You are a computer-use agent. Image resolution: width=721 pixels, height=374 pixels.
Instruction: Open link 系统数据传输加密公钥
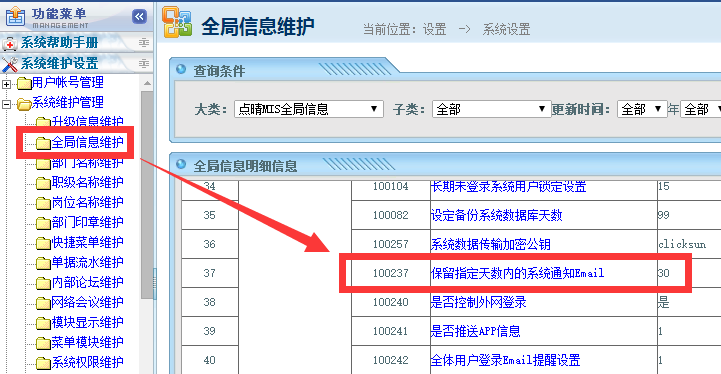491,244
